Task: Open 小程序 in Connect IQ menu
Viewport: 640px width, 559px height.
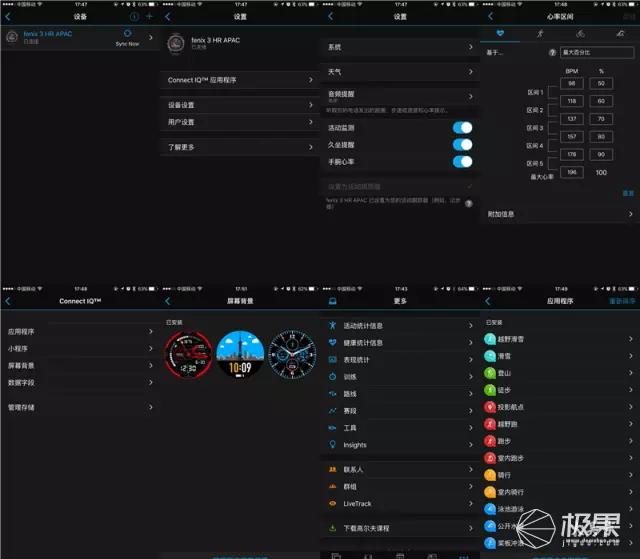Action: pos(80,348)
